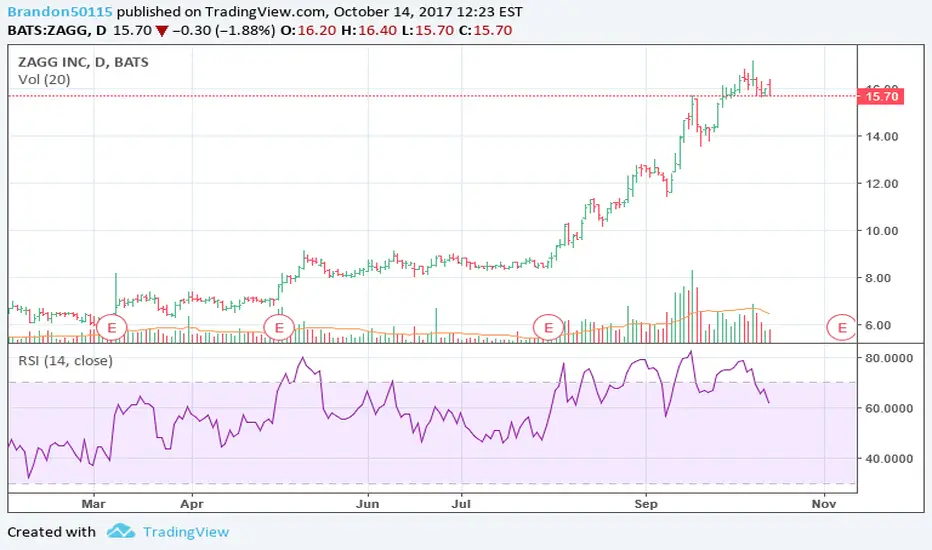
Task: Click the Vol (20) indicator label
Action: [x=44, y=80]
